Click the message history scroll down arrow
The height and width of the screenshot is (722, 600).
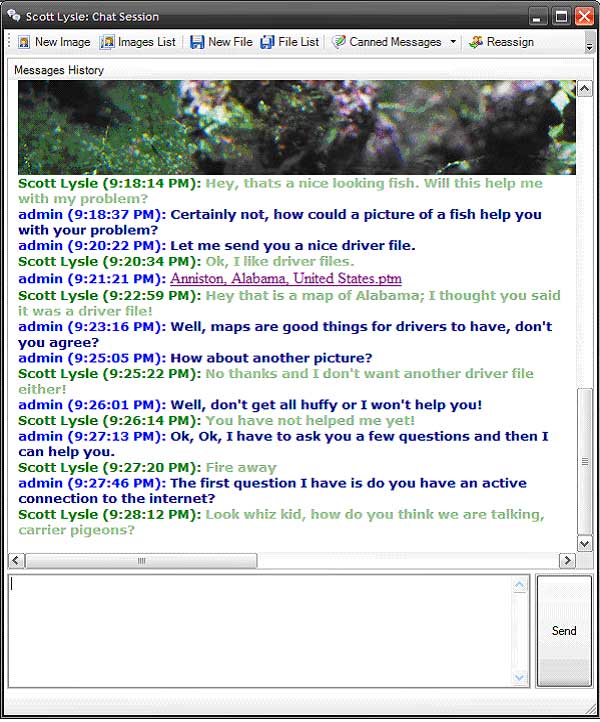tap(585, 544)
